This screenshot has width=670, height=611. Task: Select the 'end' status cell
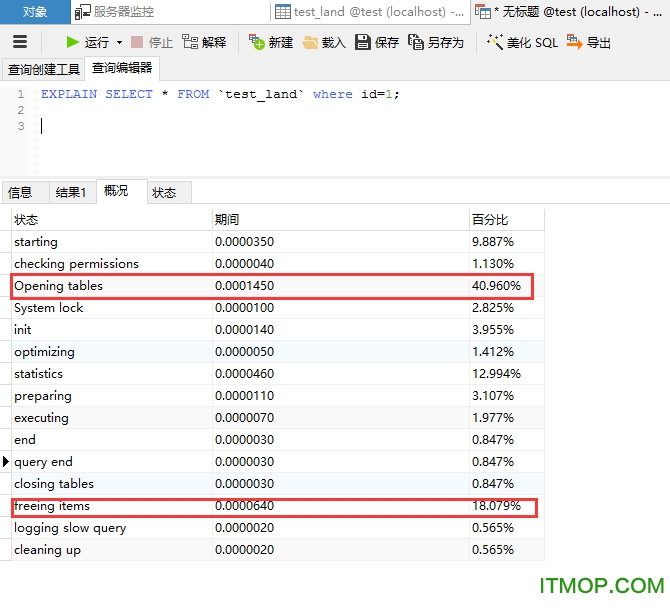point(112,440)
